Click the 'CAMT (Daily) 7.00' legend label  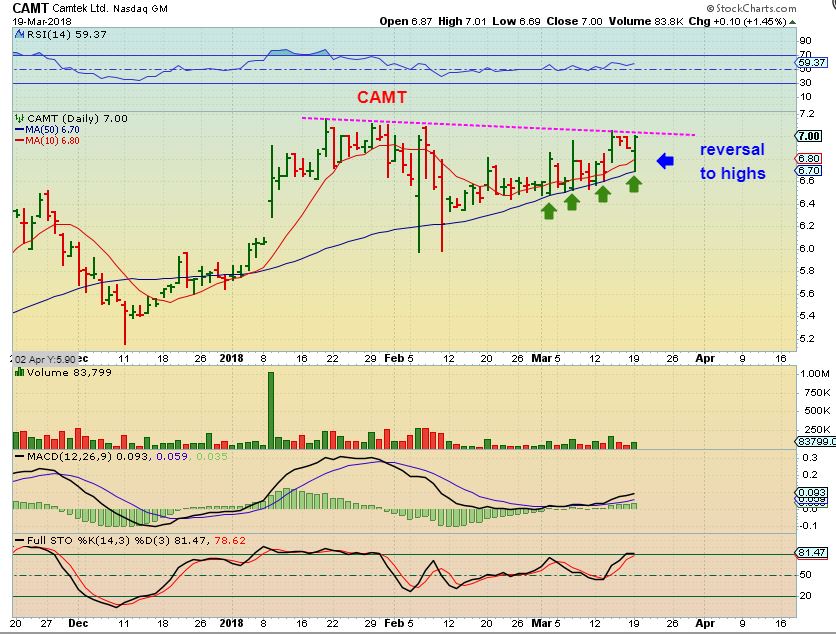pos(77,118)
